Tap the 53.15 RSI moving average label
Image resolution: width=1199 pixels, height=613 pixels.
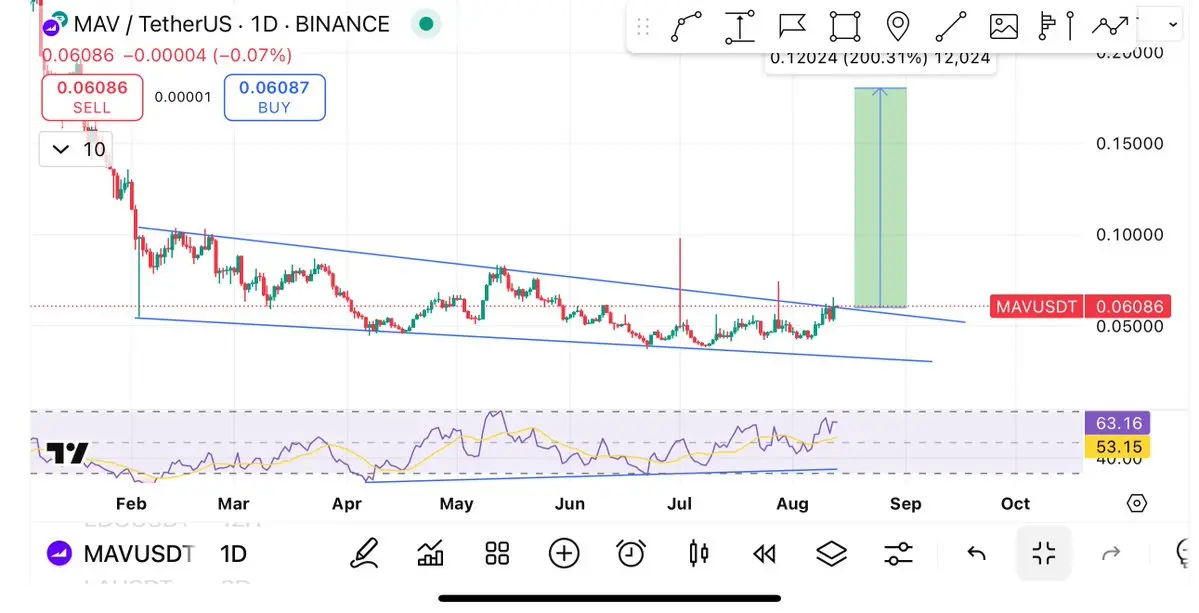click(1117, 446)
